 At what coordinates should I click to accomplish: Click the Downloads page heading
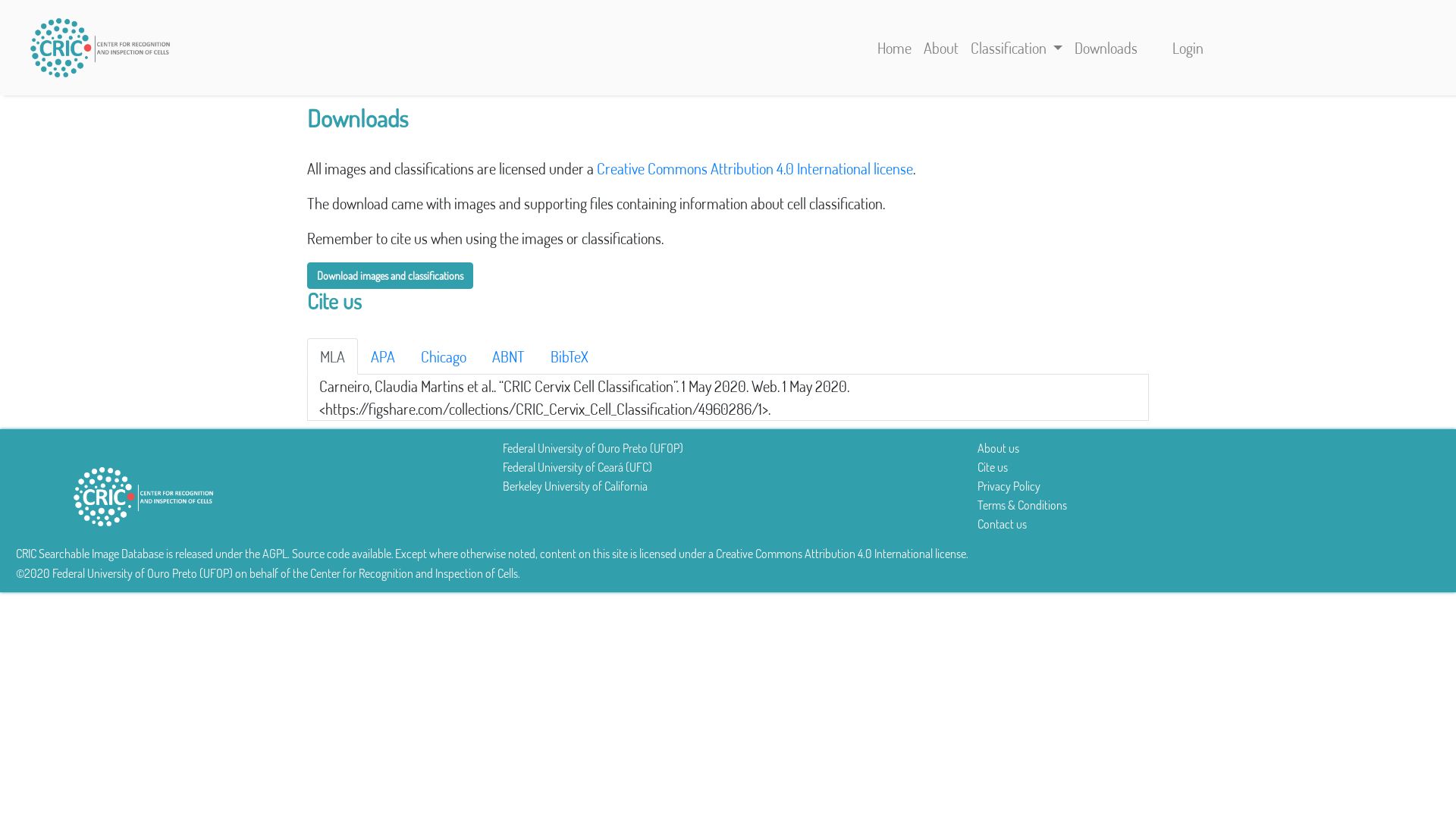(x=358, y=118)
